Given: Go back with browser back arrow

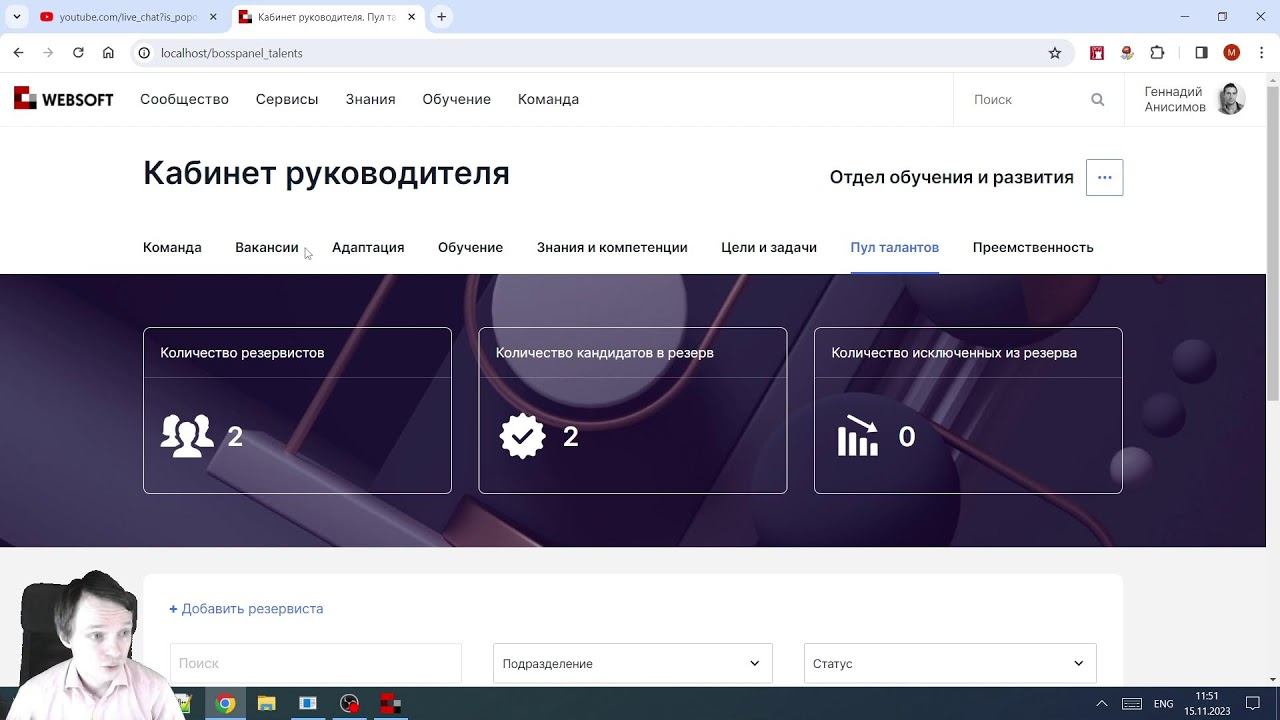Looking at the screenshot, I should 18,53.
